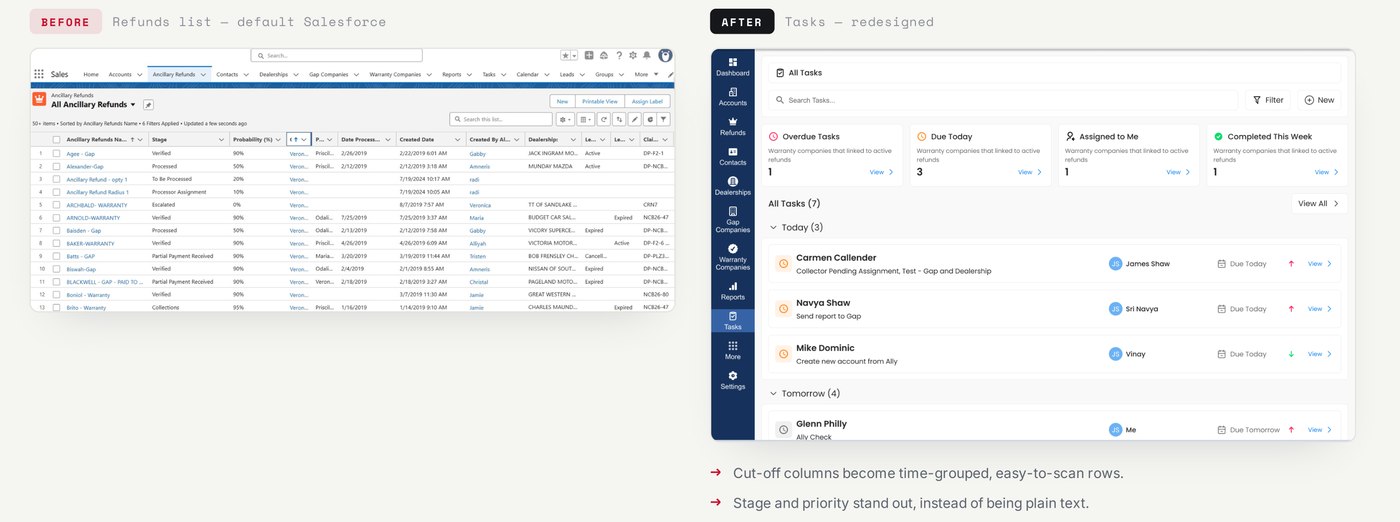Screen dimensions: 1400x522
Task: Click View on the Overdue Tasks card
Action: tap(880, 172)
